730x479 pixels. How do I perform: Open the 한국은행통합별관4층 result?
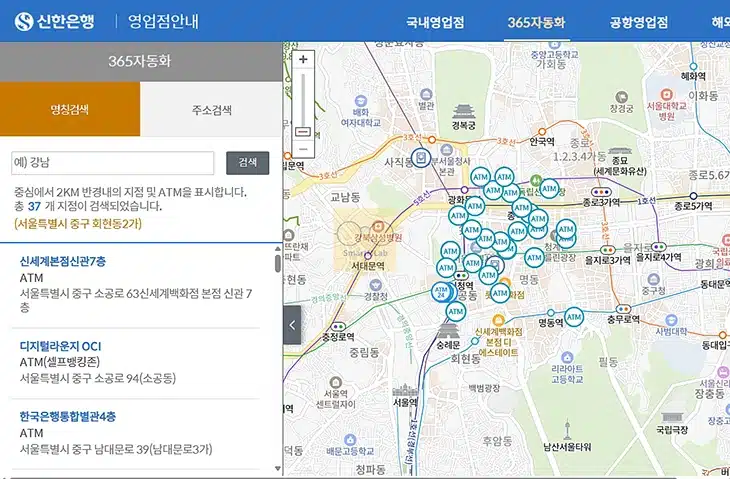(68, 416)
